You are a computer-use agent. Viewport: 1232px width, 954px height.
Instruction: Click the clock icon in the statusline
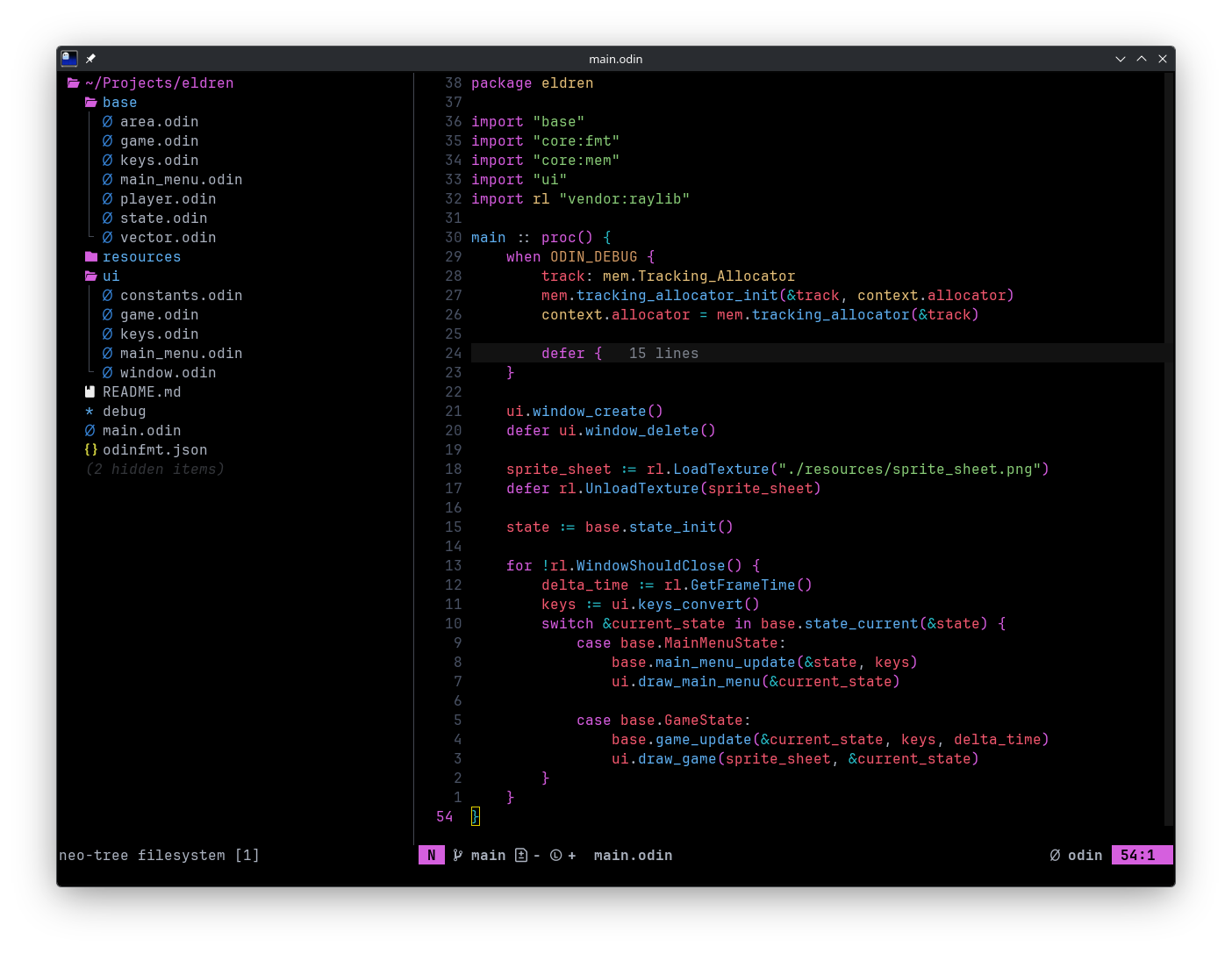[555, 855]
